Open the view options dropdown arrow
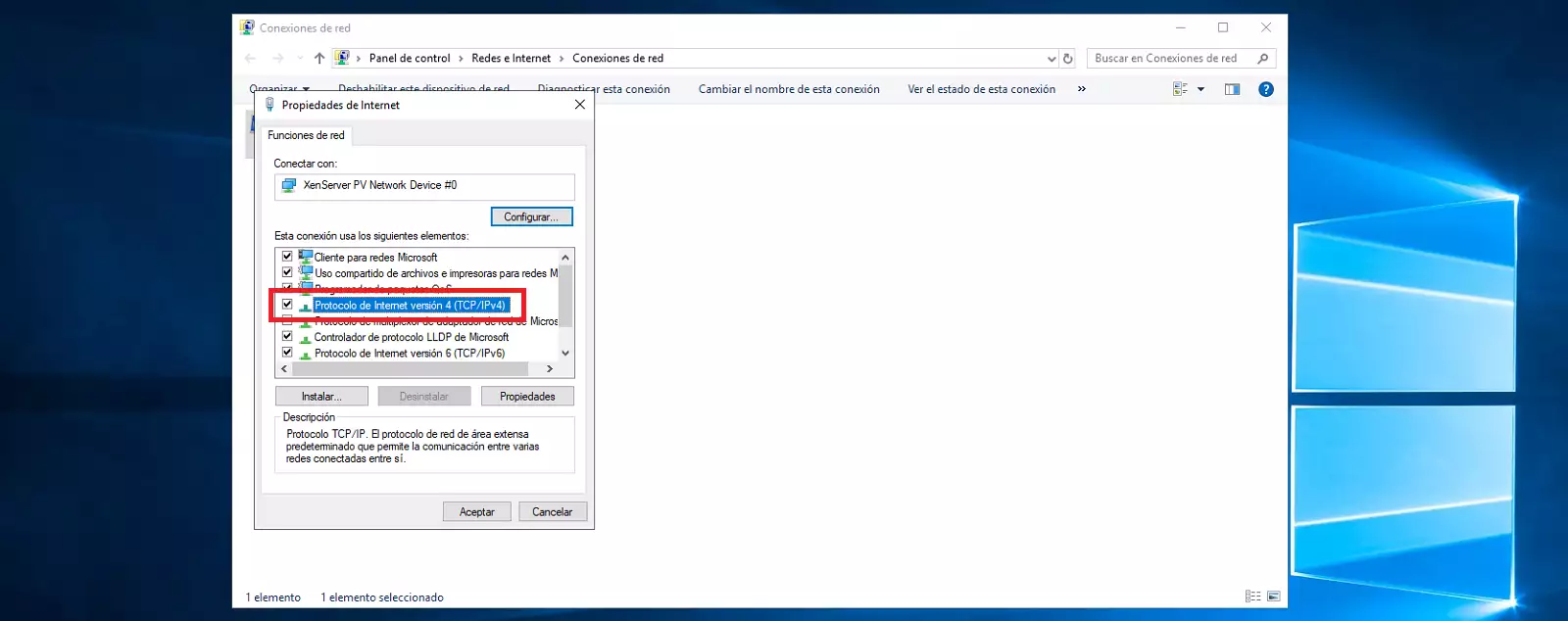 coord(1200,89)
